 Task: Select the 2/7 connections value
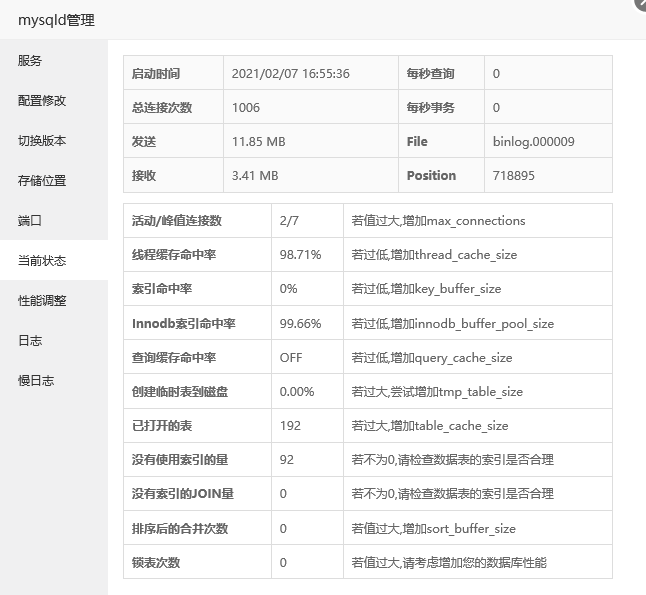tap(289, 221)
